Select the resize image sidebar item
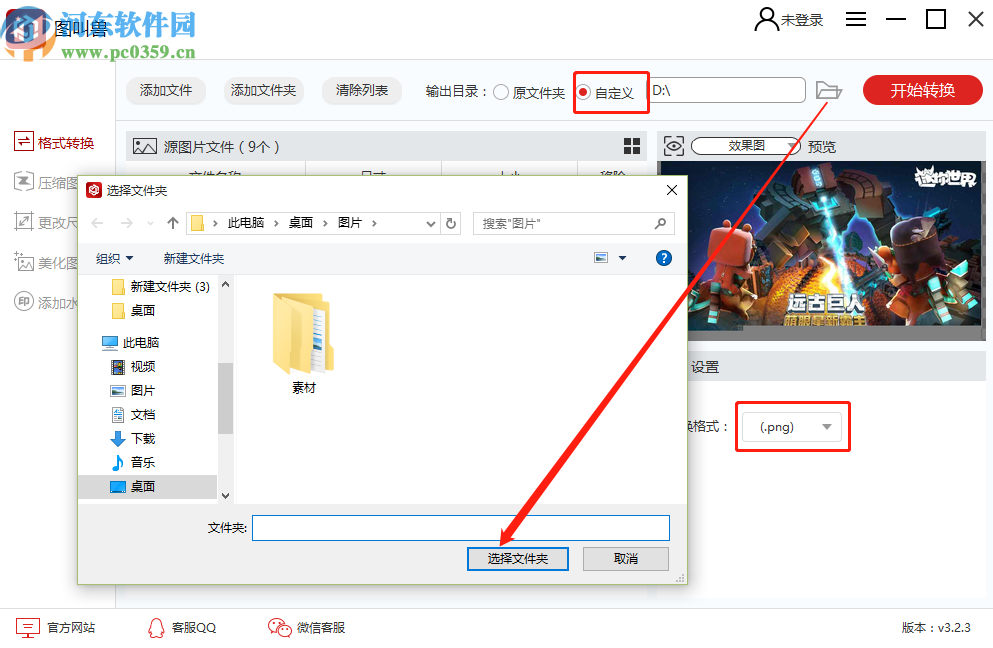 [x=46, y=222]
